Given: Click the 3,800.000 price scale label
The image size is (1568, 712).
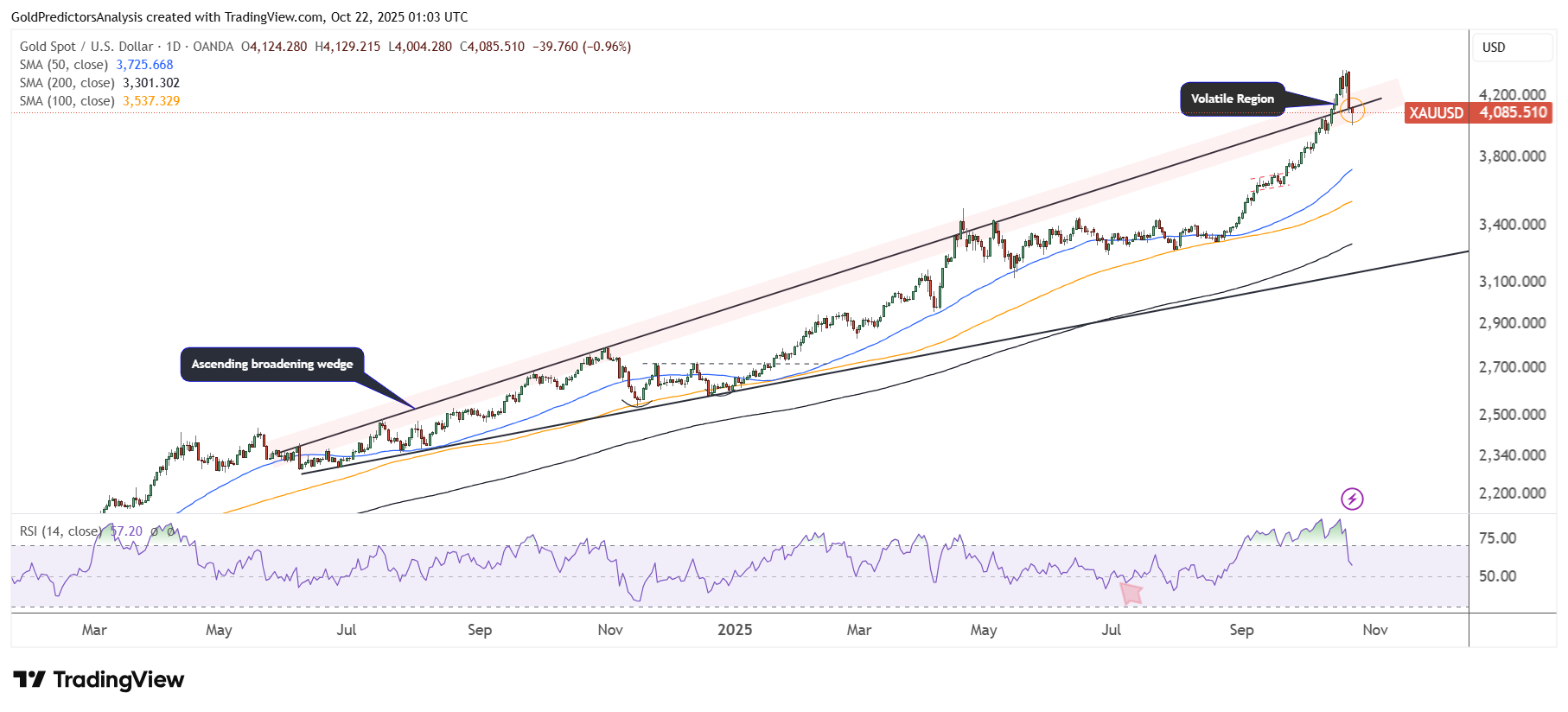Looking at the screenshot, I should pos(1512,156).
